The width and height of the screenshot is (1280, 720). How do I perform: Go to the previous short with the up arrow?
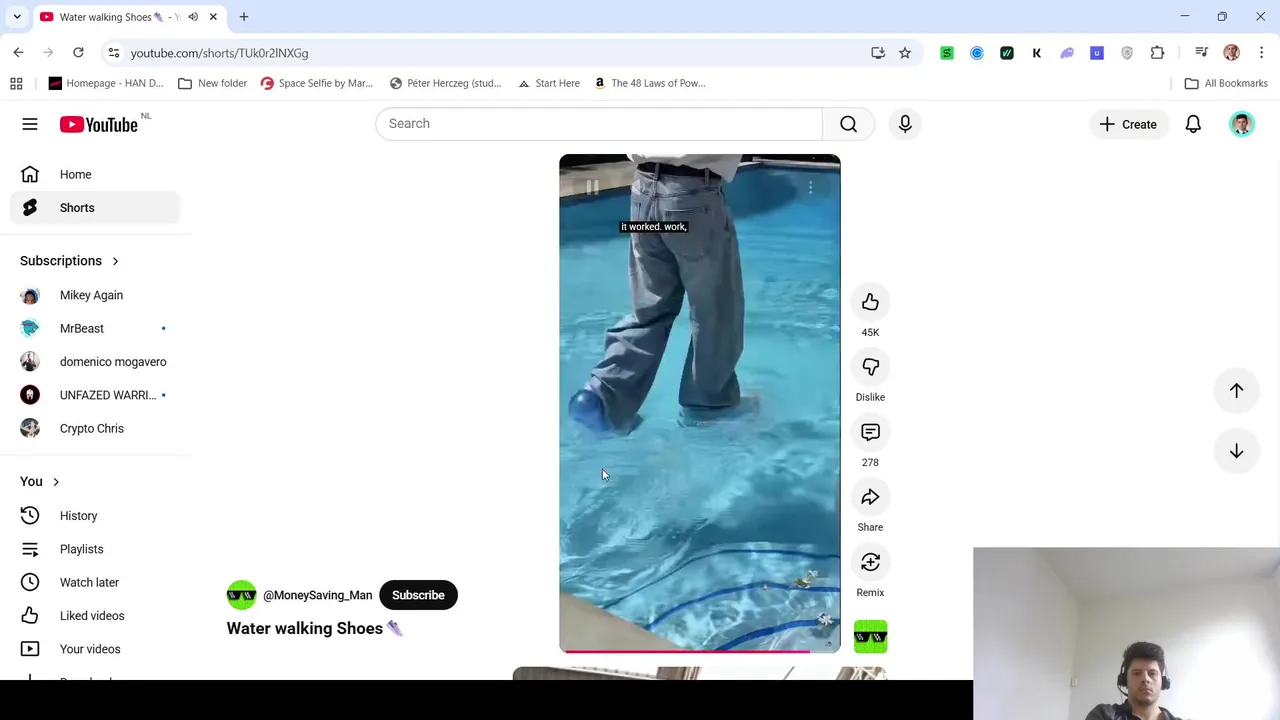tap(1236, 391)
